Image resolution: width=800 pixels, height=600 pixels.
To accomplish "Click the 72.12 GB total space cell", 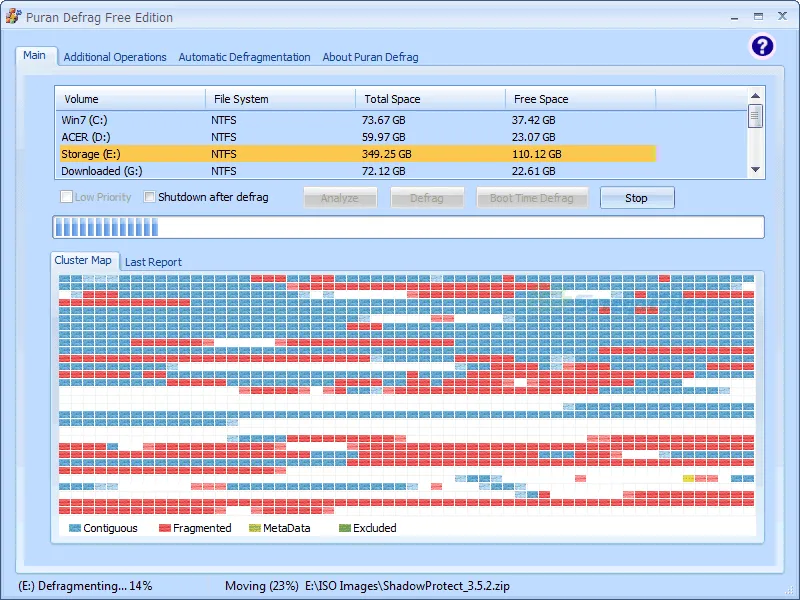I will (x=384, y=171).
